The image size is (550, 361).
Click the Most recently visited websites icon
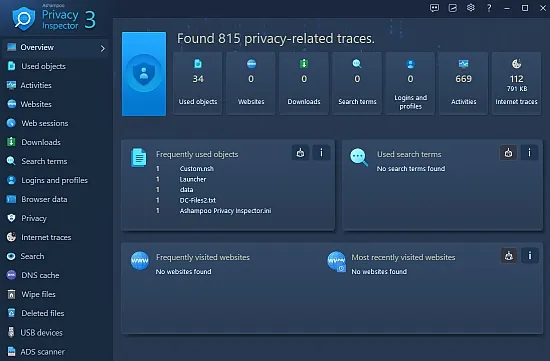(x=336, y=261)
